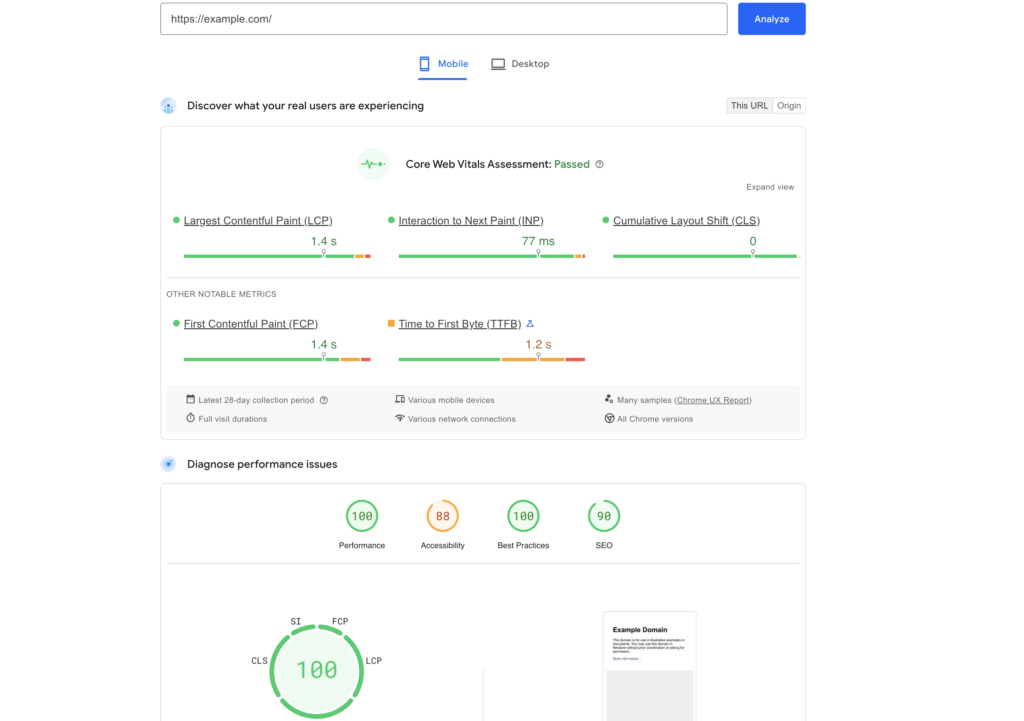Click the Passed assessment status text
Image resolution: width=1024 pixels, height=721 pixels.
tap(571, 164)
